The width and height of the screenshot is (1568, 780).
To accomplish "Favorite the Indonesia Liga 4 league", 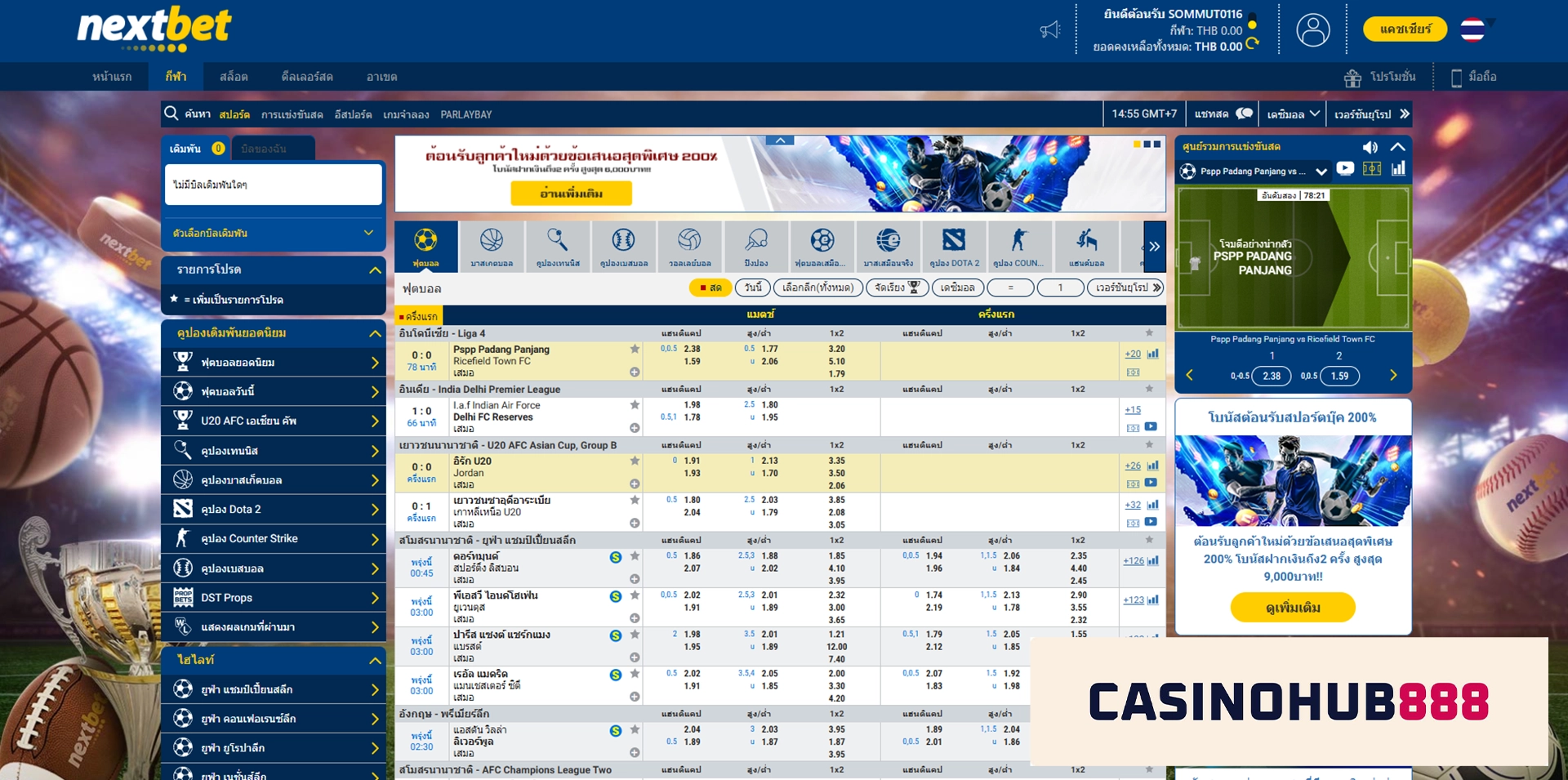I will [x=1149, y=333].
